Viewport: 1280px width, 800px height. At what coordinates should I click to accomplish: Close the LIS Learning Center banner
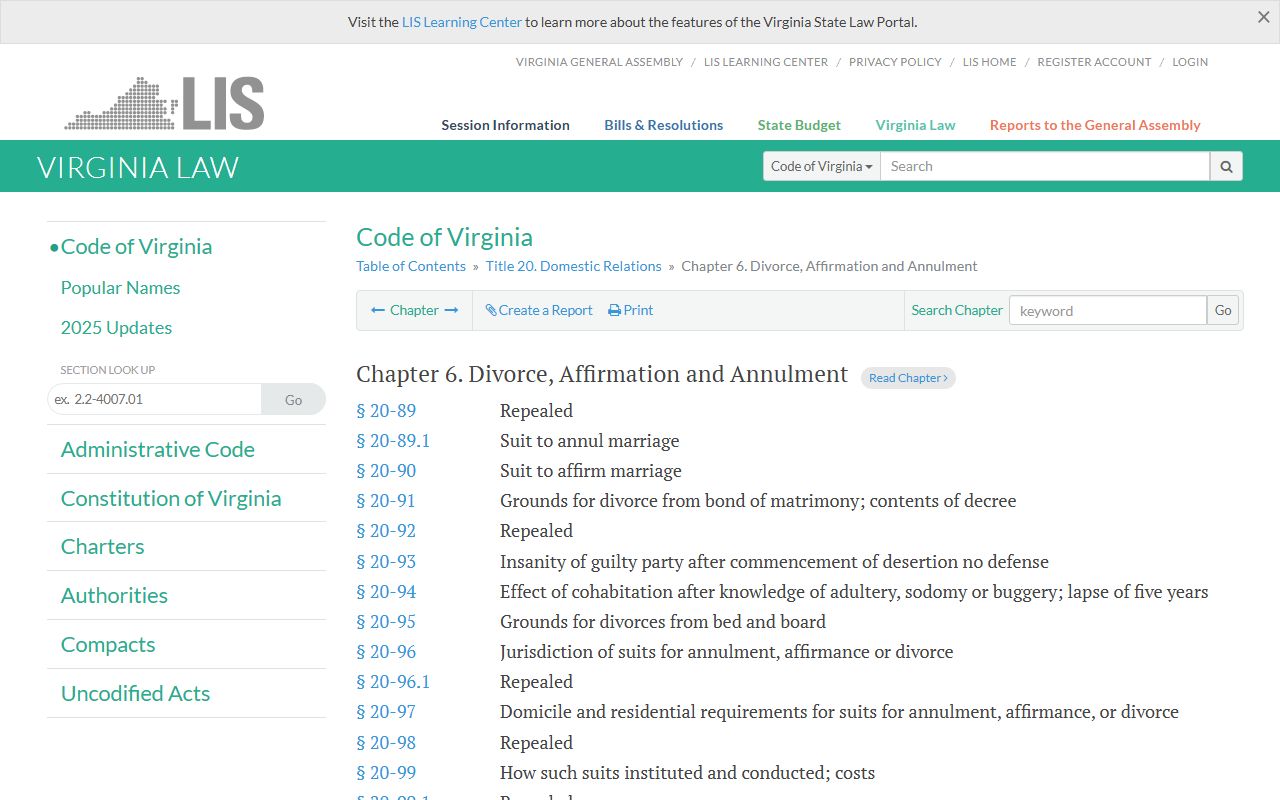pyautogui.click(x=1263, y=17)
